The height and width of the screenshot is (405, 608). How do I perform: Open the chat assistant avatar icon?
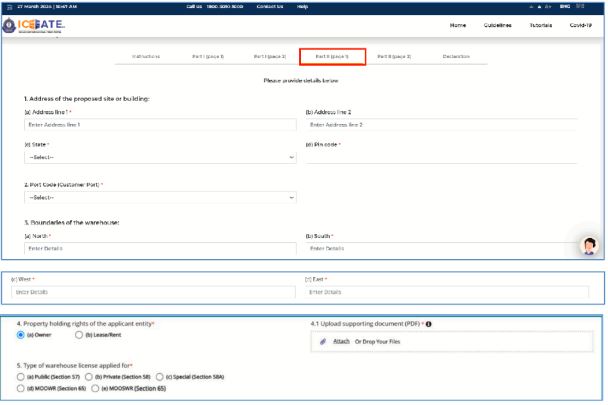pyautogui.click(x=590, y=246)
